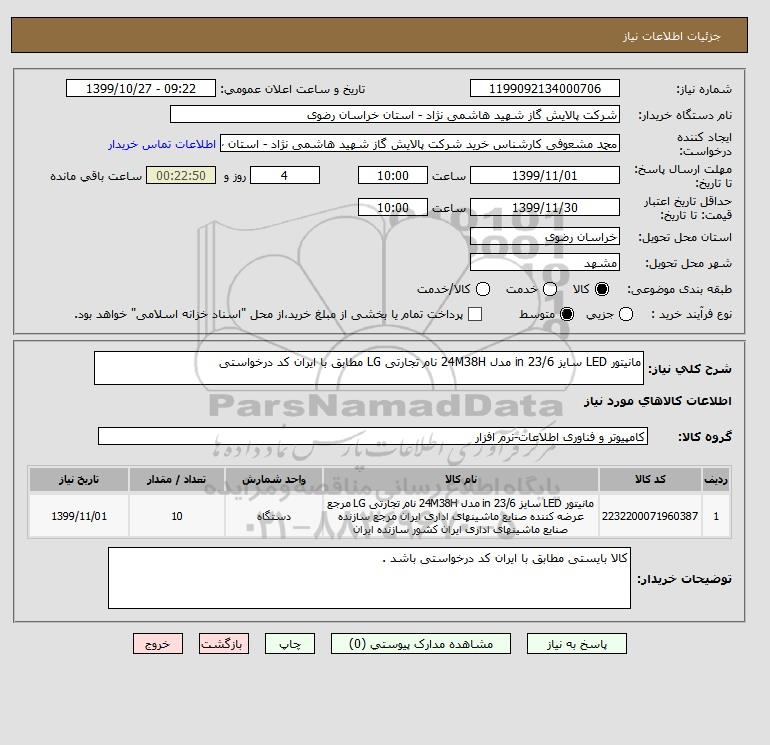
Task: Click the واحد شمارش column header
Action: (274, 479)
